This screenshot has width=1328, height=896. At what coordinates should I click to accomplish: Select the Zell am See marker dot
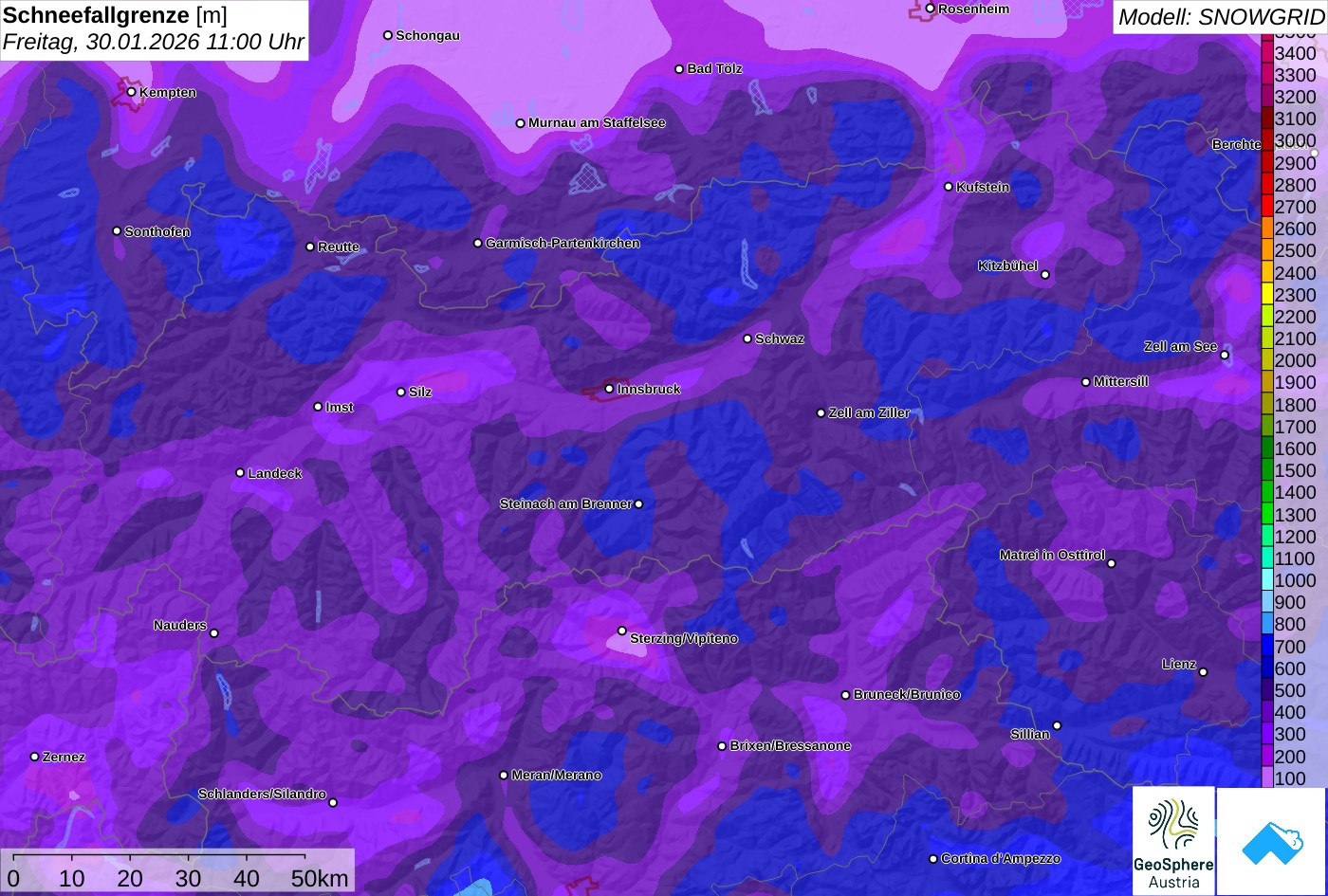tap(1225, 356)
